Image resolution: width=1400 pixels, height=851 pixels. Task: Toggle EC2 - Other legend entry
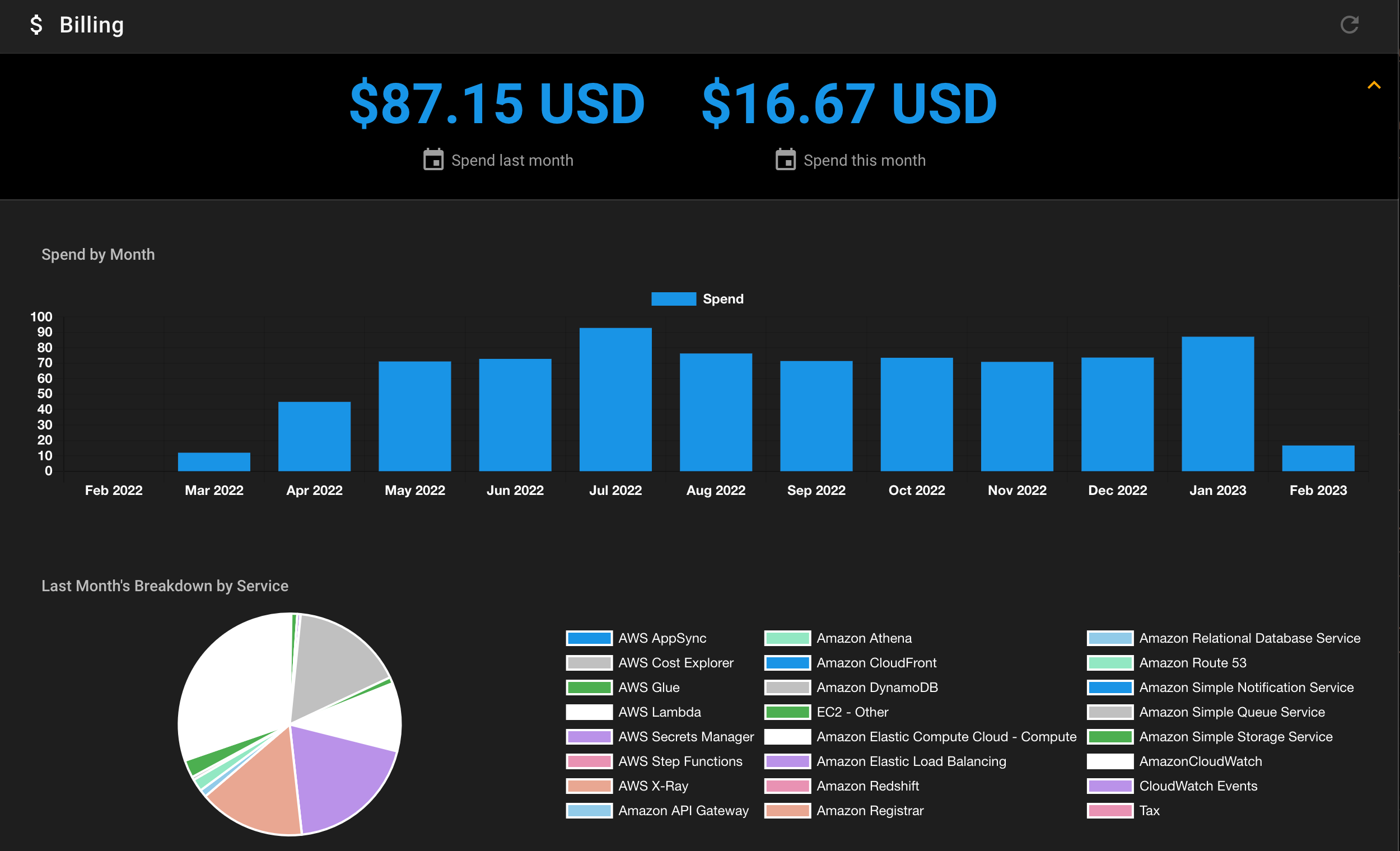pos(827,712)
